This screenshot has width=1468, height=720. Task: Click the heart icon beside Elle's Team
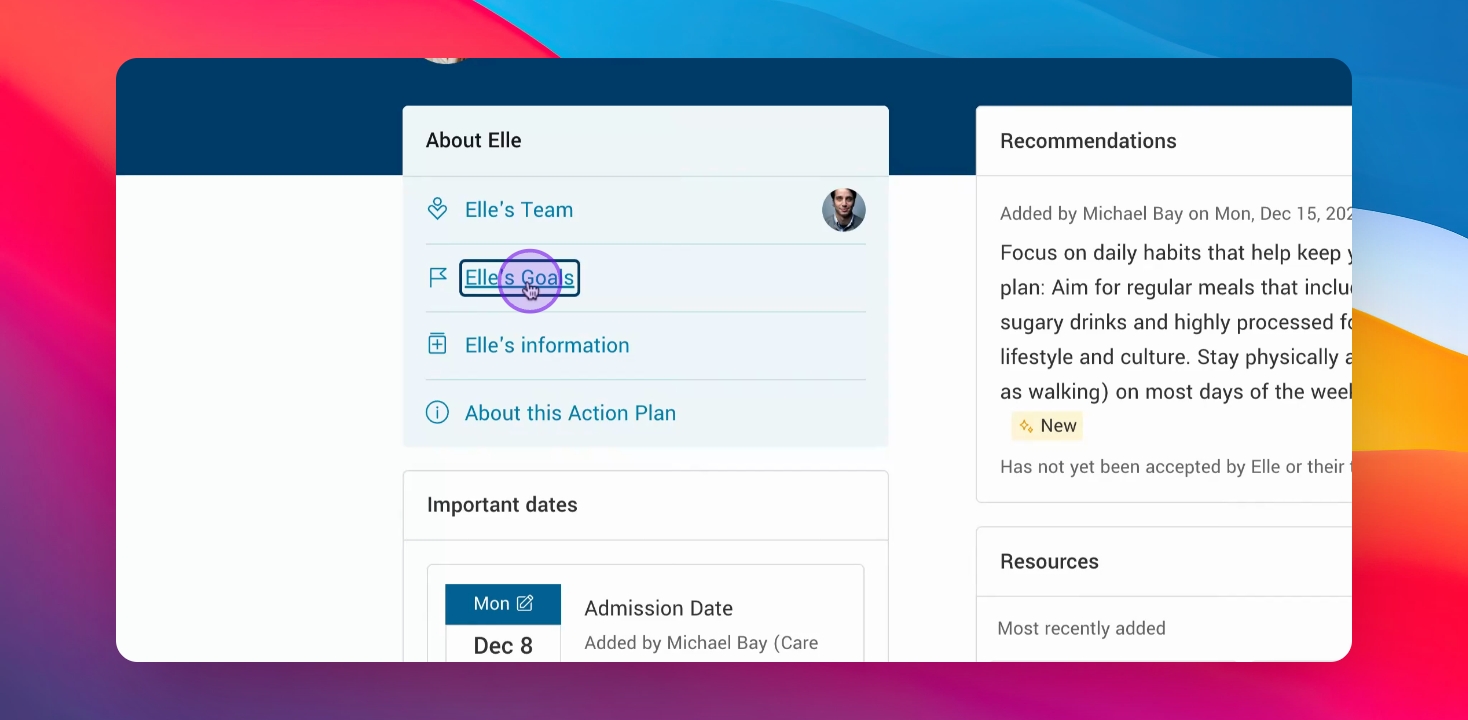tap(437, 210)
